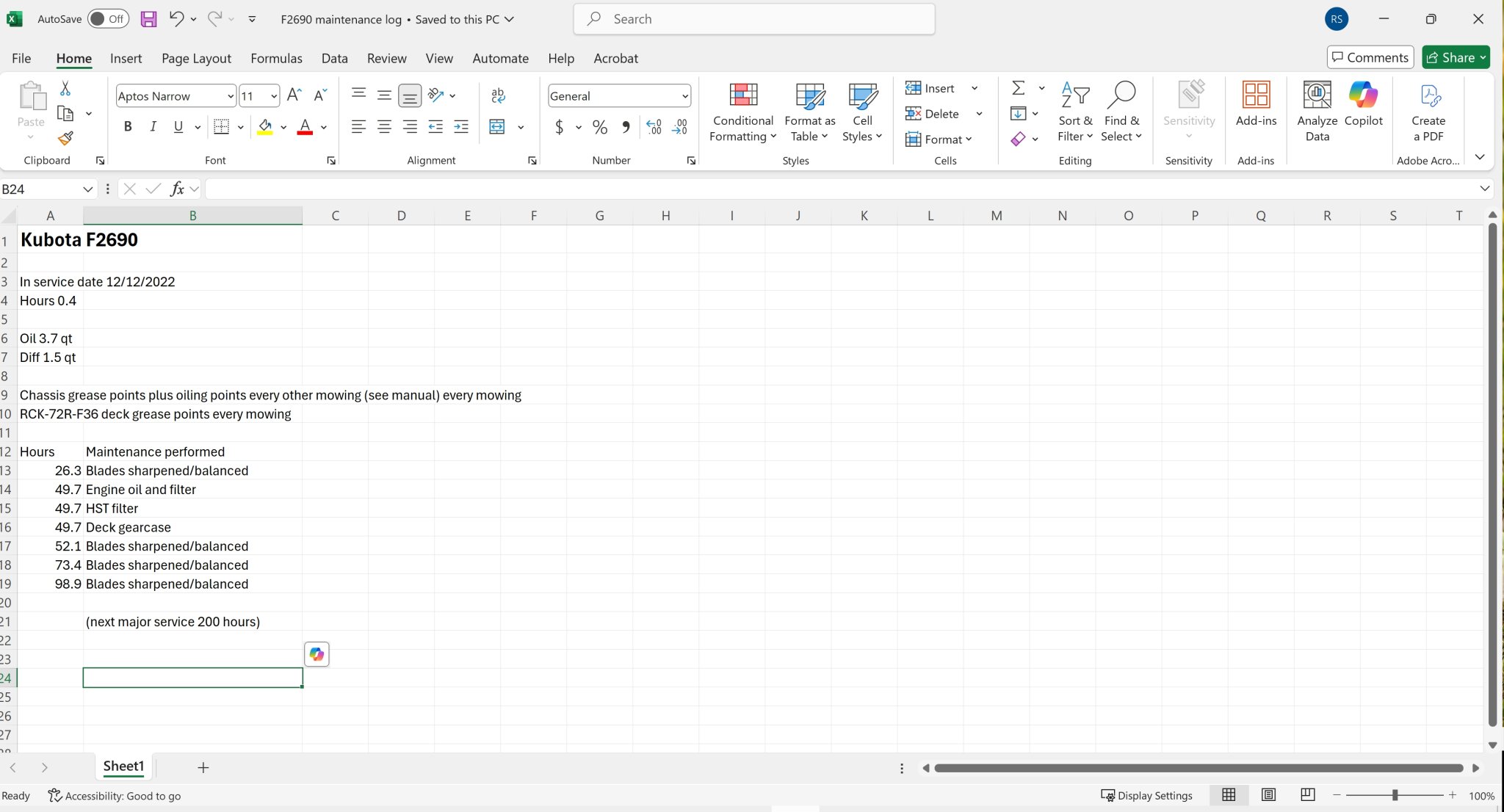
Task: Toggle Italic formatting
Action: [153, 127]
